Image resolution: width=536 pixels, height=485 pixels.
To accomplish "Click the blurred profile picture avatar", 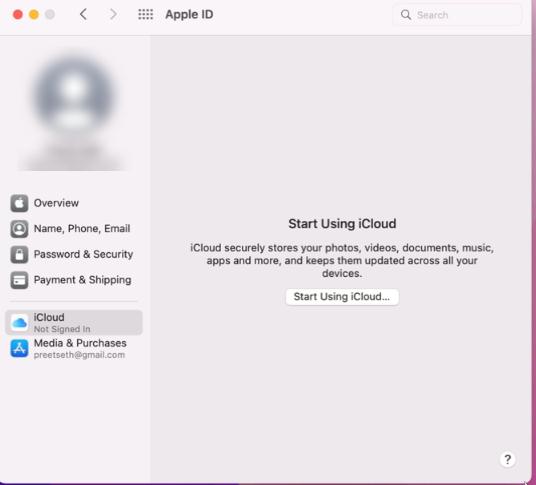I will tap(74, 91).
